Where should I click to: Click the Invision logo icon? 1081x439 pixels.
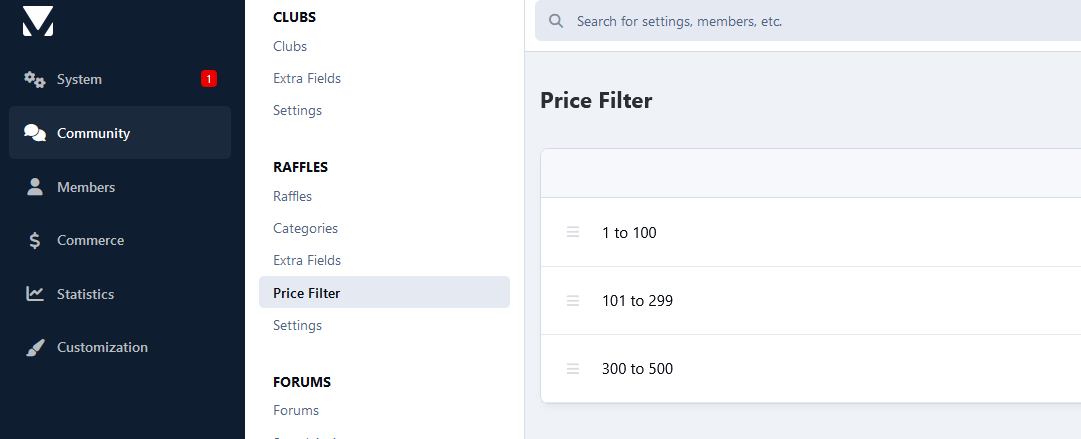pyautogui.click(x=37, y=21)
